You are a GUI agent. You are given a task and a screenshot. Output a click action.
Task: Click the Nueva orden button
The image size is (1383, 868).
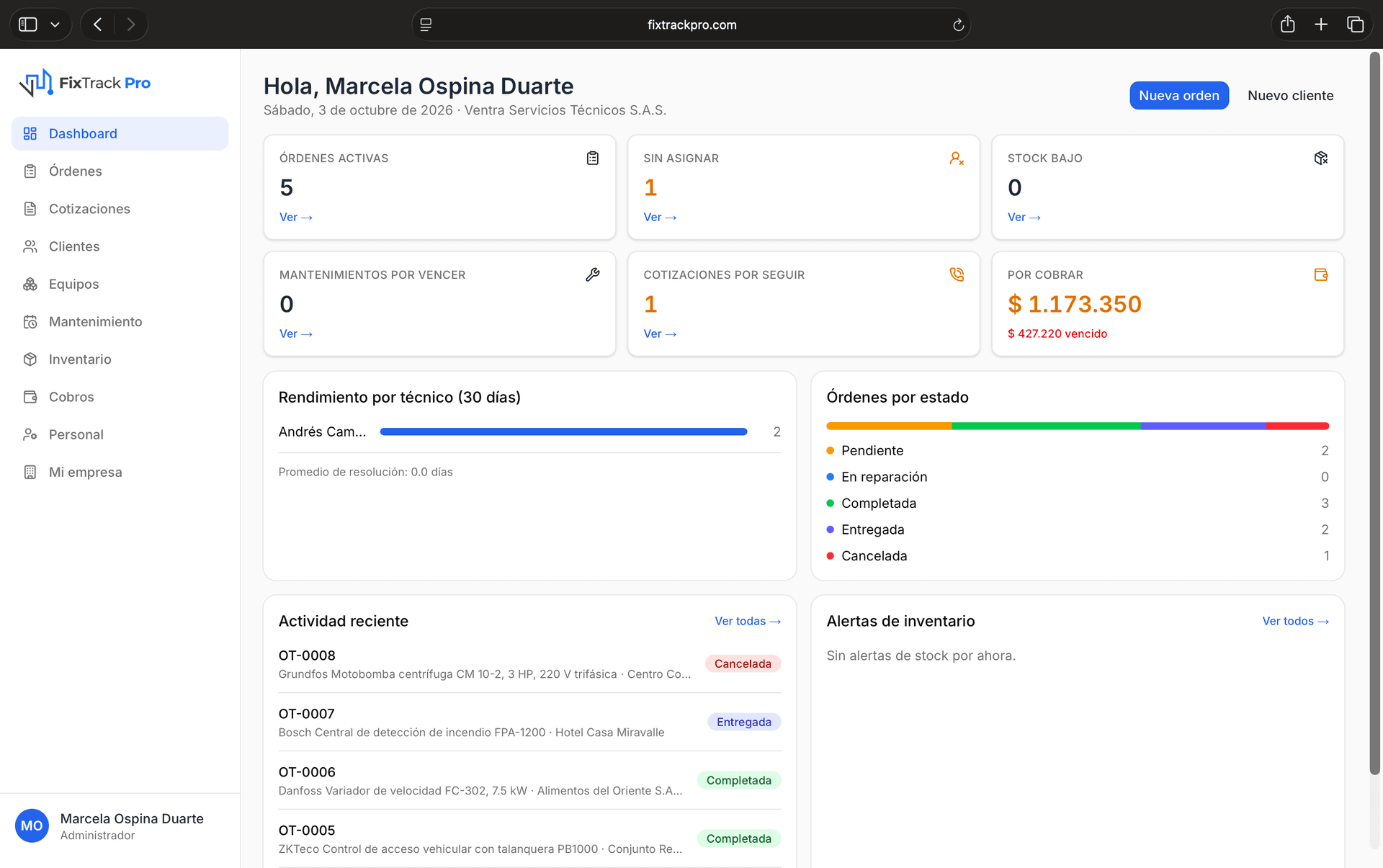1179,96
